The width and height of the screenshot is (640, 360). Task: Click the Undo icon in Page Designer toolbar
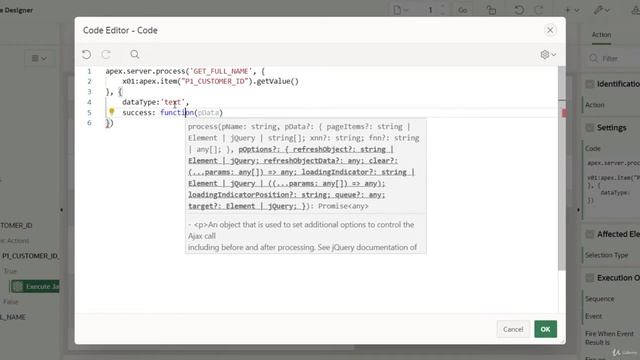click(x=519, y=10)
